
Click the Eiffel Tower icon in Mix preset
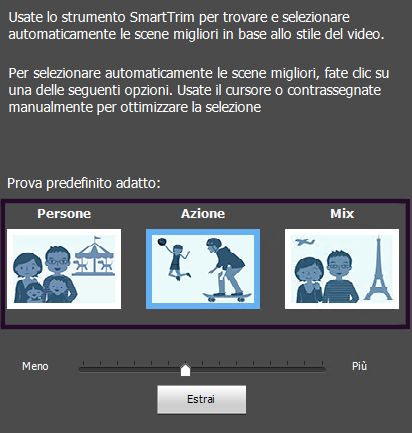[x=378, y=268]
